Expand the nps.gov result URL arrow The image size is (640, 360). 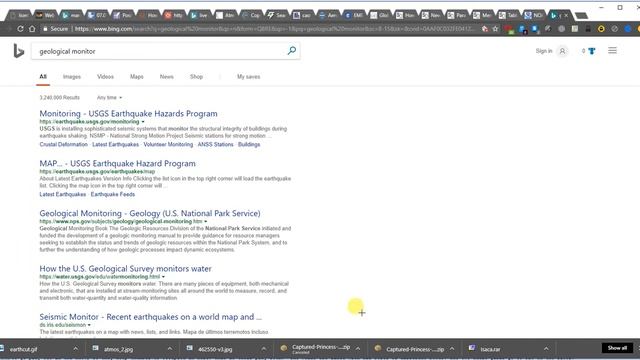(x=206, y=221)
